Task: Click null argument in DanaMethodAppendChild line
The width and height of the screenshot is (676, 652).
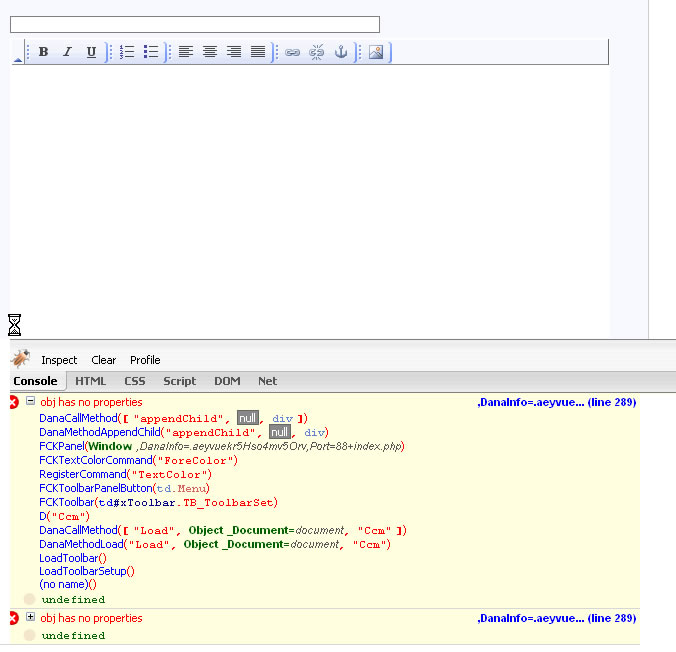Action: tap(280, 432)
